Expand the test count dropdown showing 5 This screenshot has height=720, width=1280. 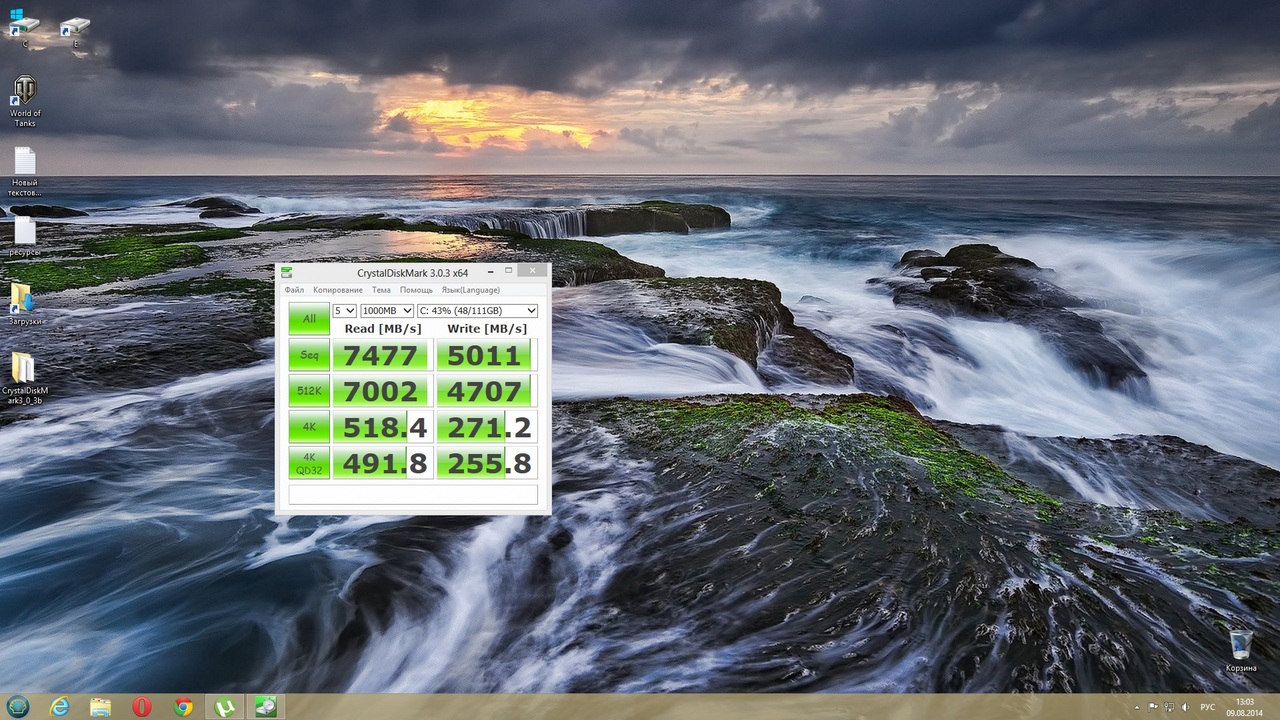[x=344, y=311]
